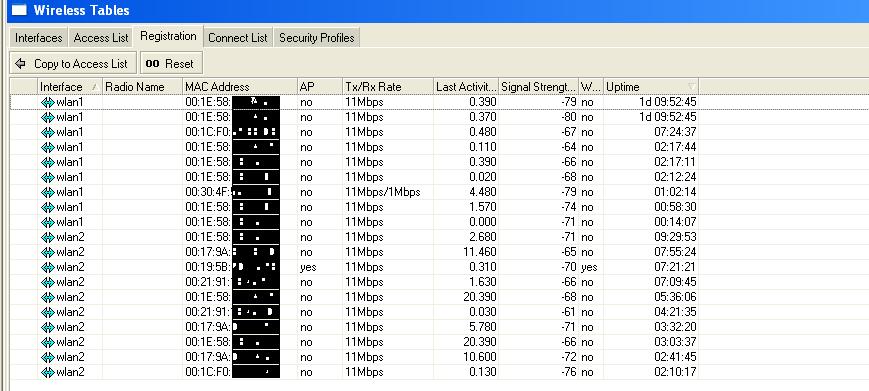Click the arrow icon on Copy to Access List
Image resolution: width=869 pixels, height=391 pixels.
[x=21, y=64]
